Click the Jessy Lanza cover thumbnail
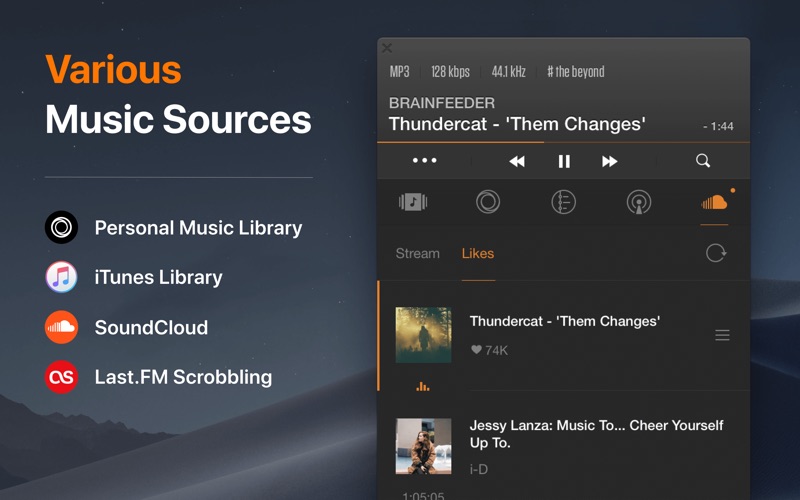 pos(423,446)
